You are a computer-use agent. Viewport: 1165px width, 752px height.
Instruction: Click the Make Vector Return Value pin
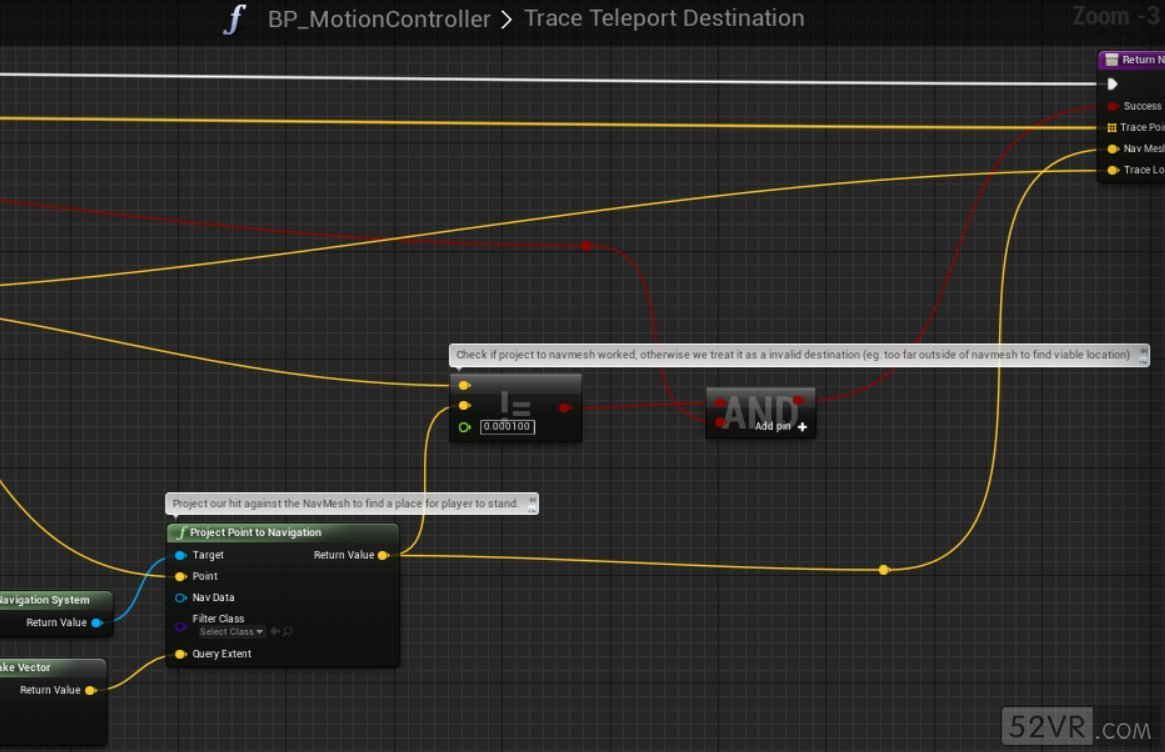click(90, 690)
